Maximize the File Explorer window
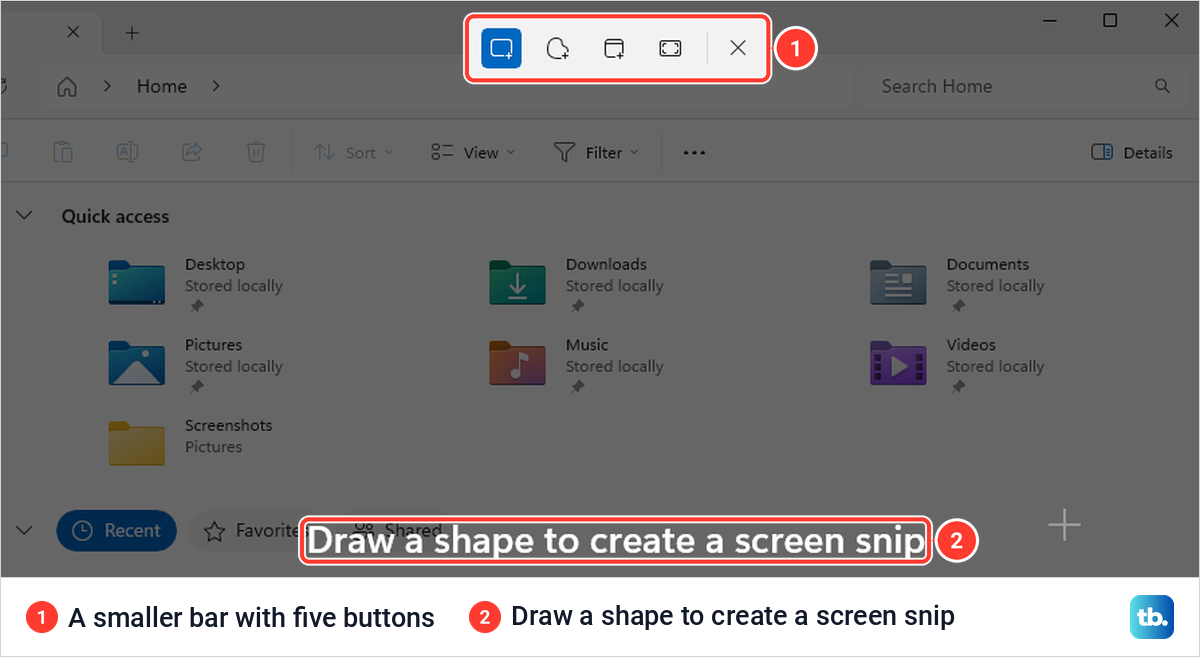This screenshot has height=657, width=1200. (1110, 20)
